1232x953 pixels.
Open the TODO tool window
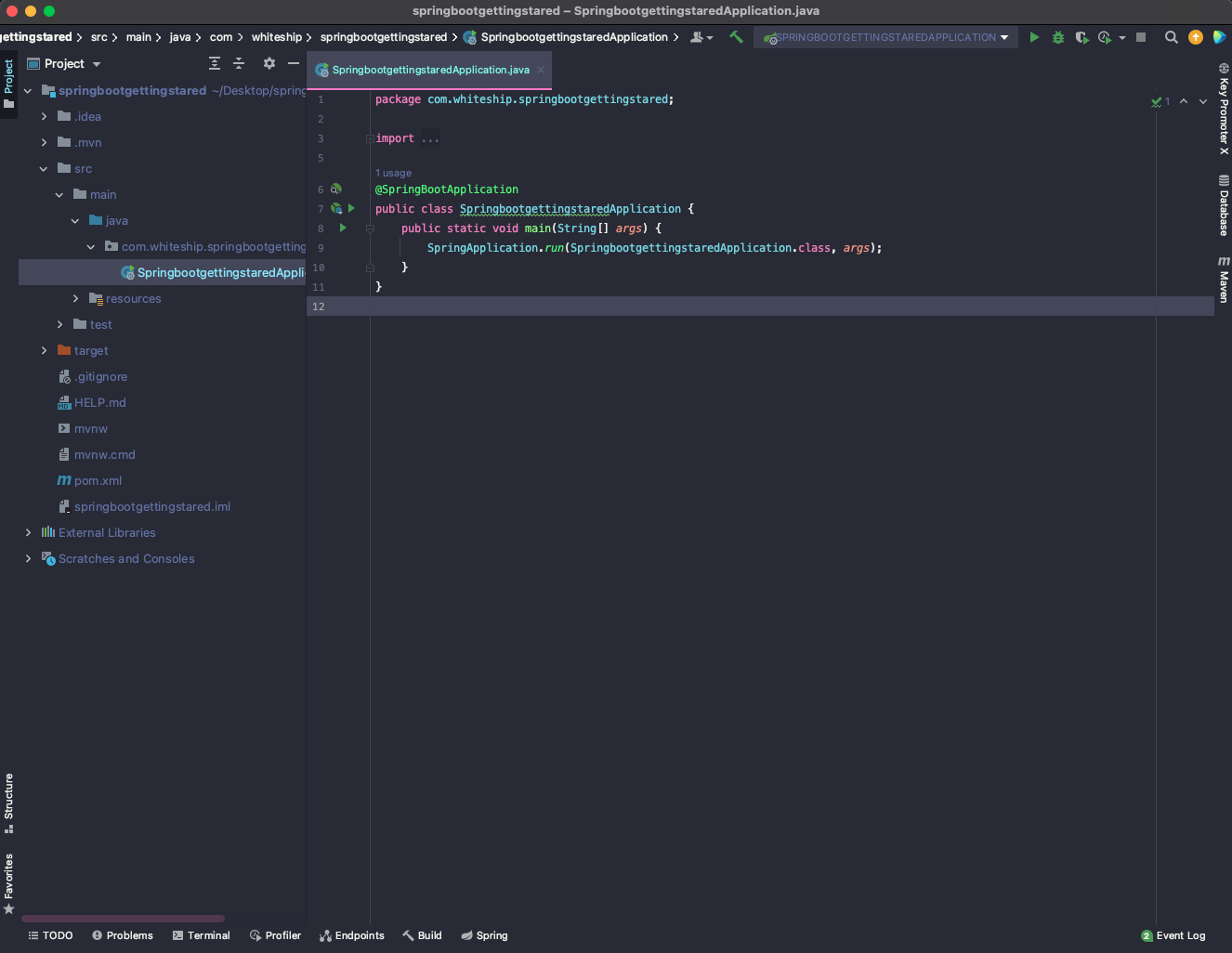coord(50,935)
